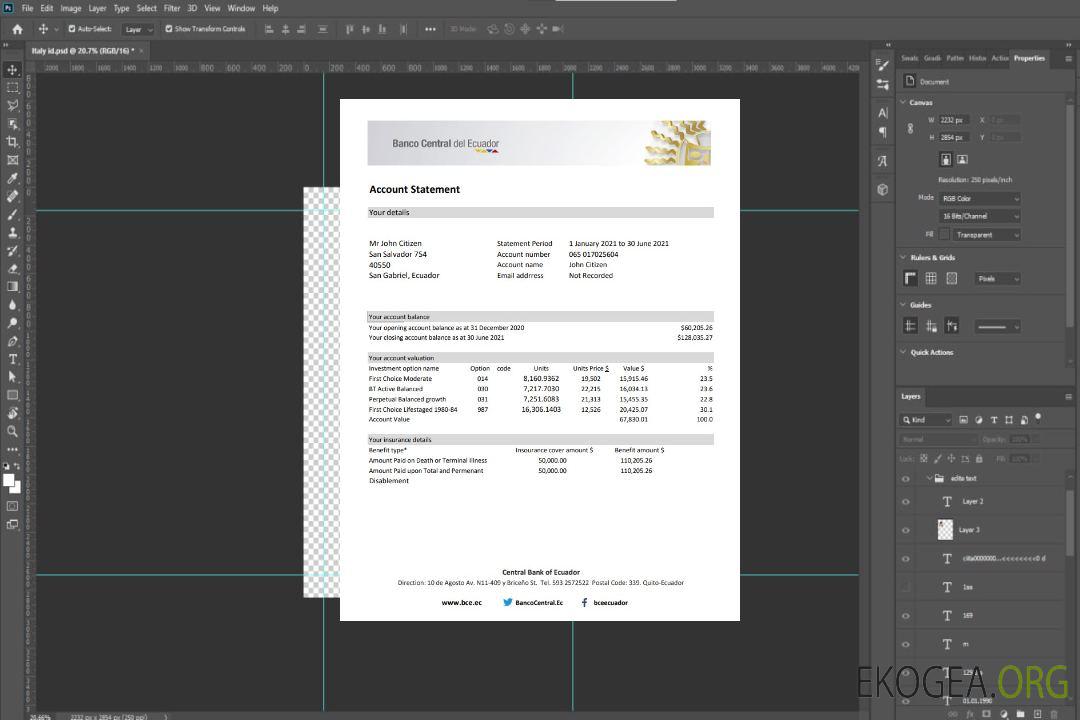The image size is (1080, 720).
Task: Toggle Show Transform Controls checkbox
Action: click(x=169, y=29)
